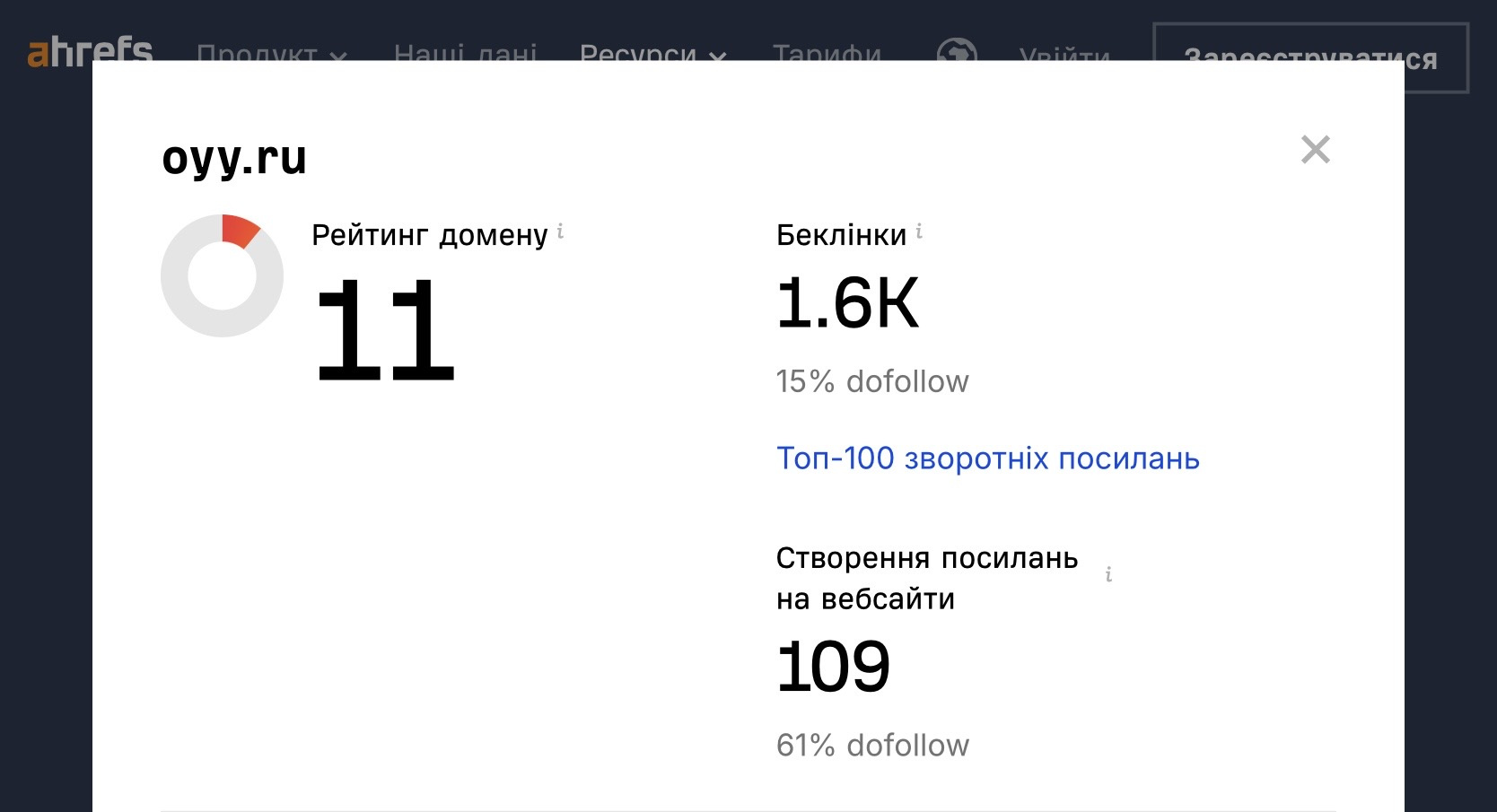Image resolution: width=1497 pixels, height=812 pixels.
Task: Close the oyy.ru results modal
Action: [x=1315, y=150]
